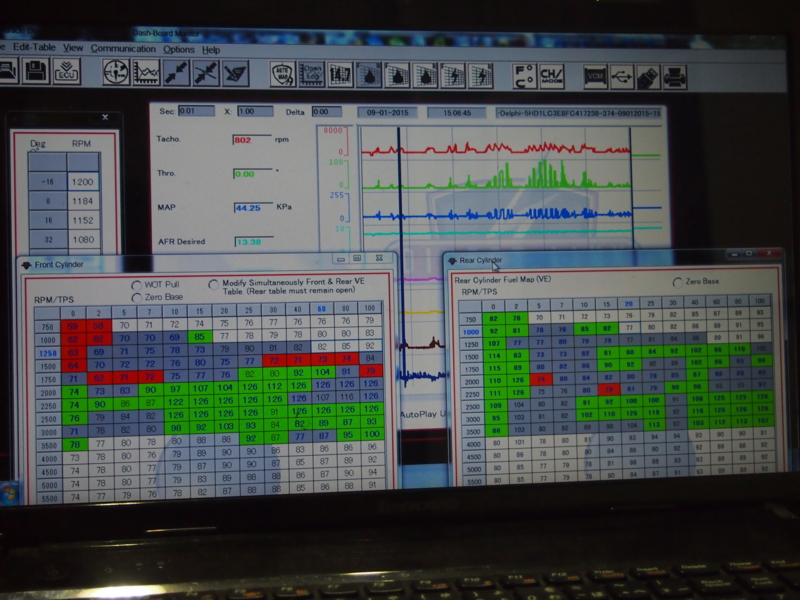Click the 114 cell in Rear Cylinder
The height and width of the screenshot is (600, 800).
[x=494, y=356]
